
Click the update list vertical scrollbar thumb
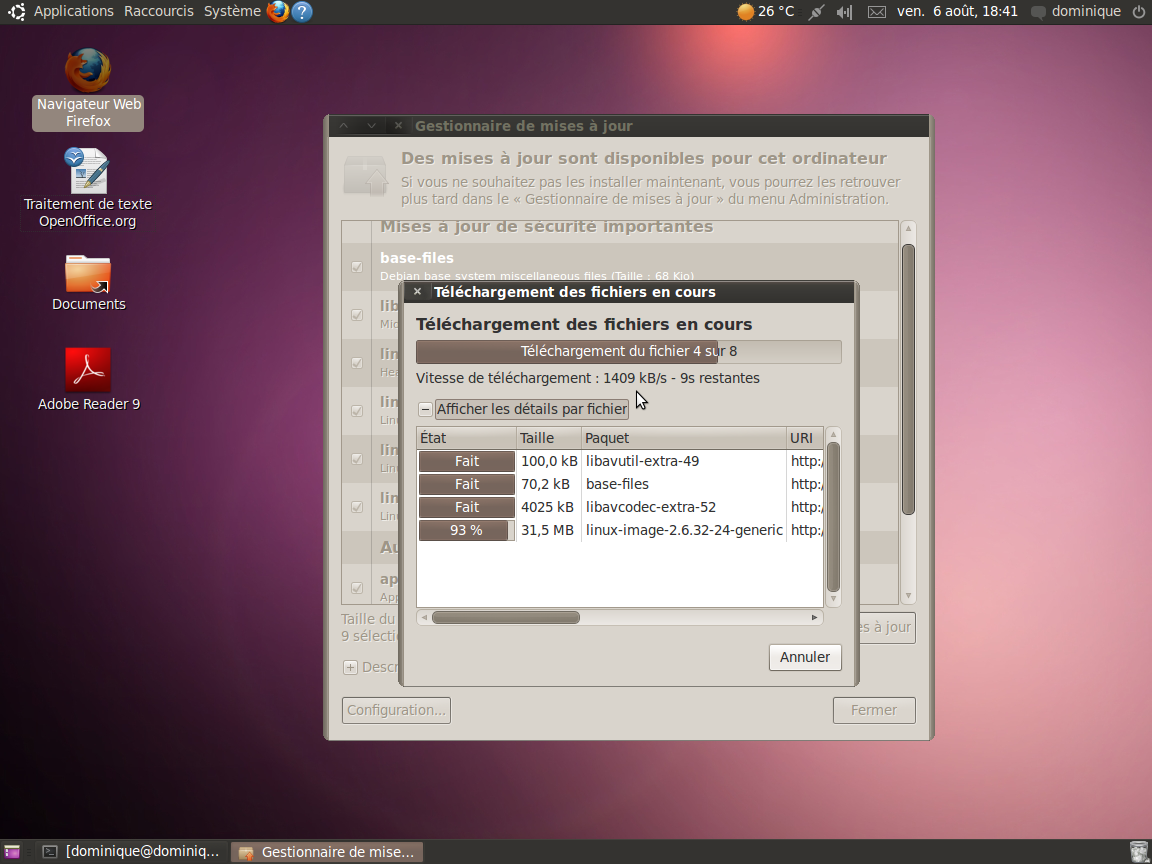tap(908, 379)
